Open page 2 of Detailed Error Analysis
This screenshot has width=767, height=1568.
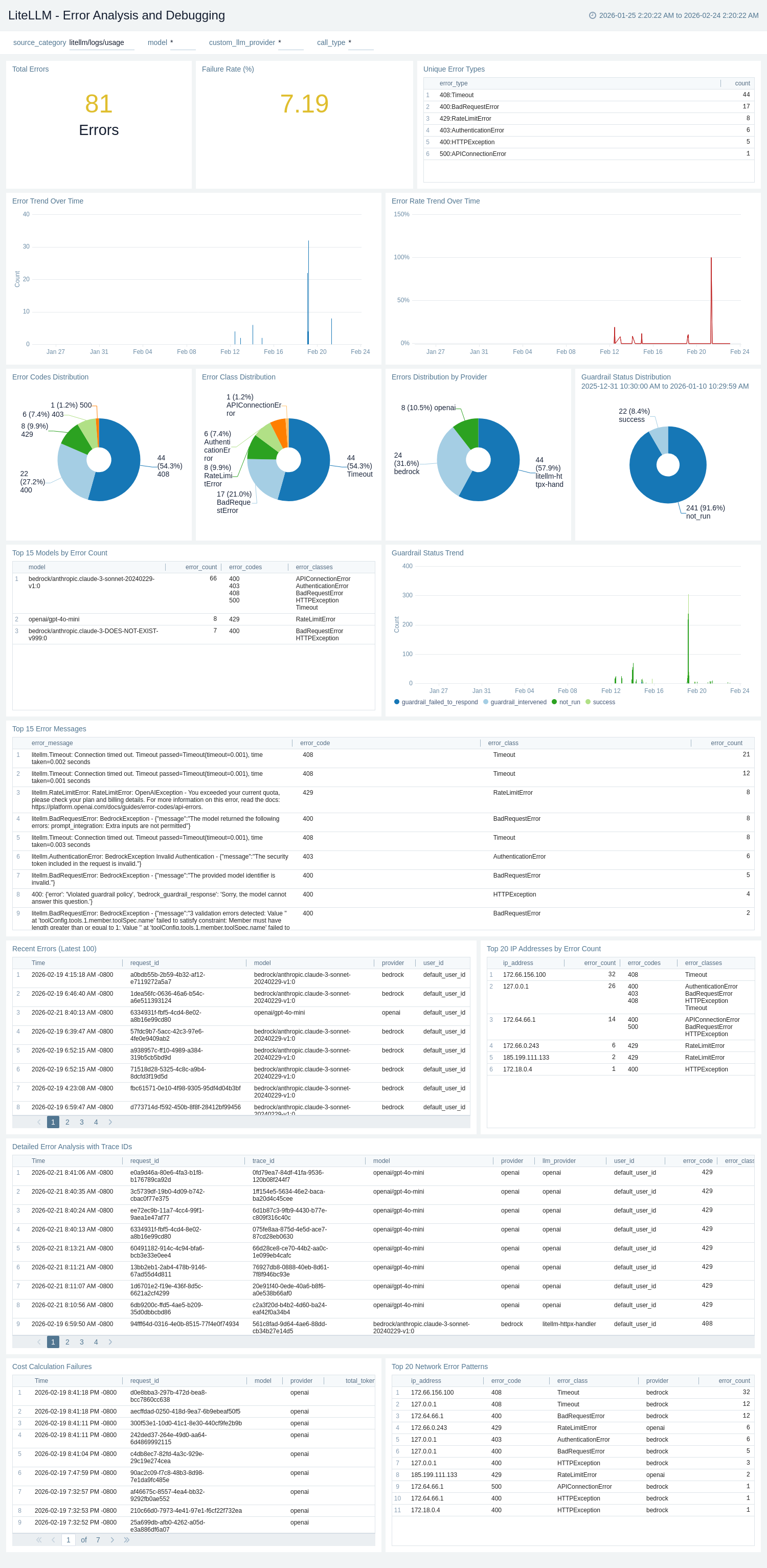pyautogui.click(x=67, y=1341)
